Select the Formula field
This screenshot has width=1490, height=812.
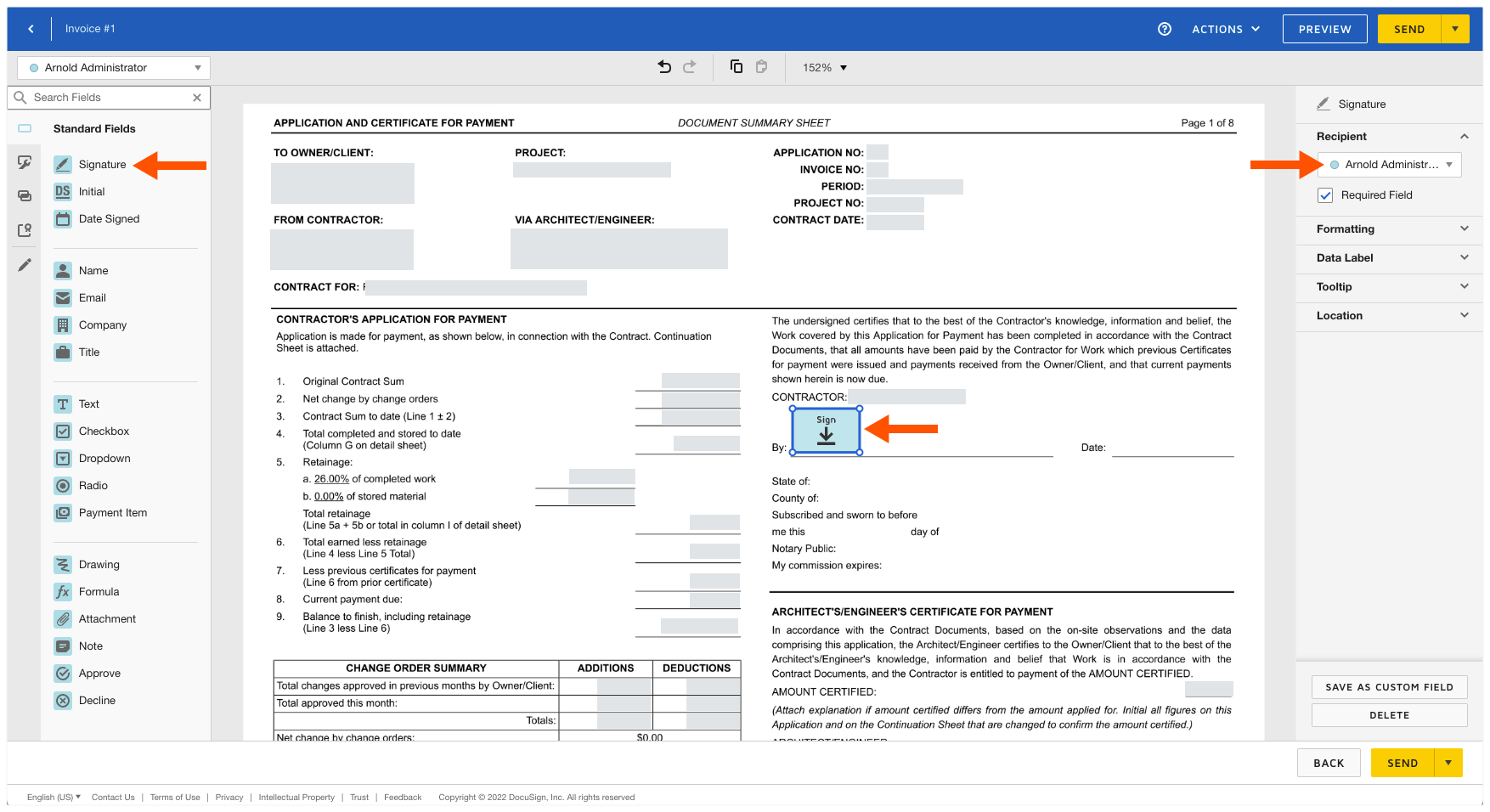click(x=87, y=592)
